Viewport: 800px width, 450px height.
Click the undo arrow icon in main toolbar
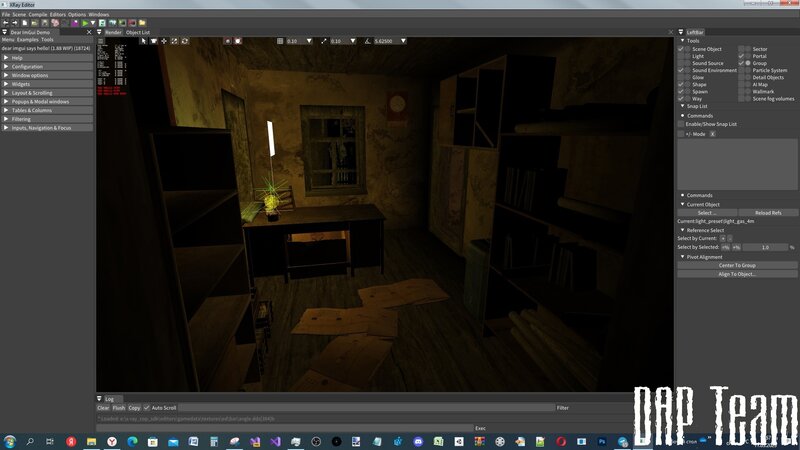(x=6, y=22)
